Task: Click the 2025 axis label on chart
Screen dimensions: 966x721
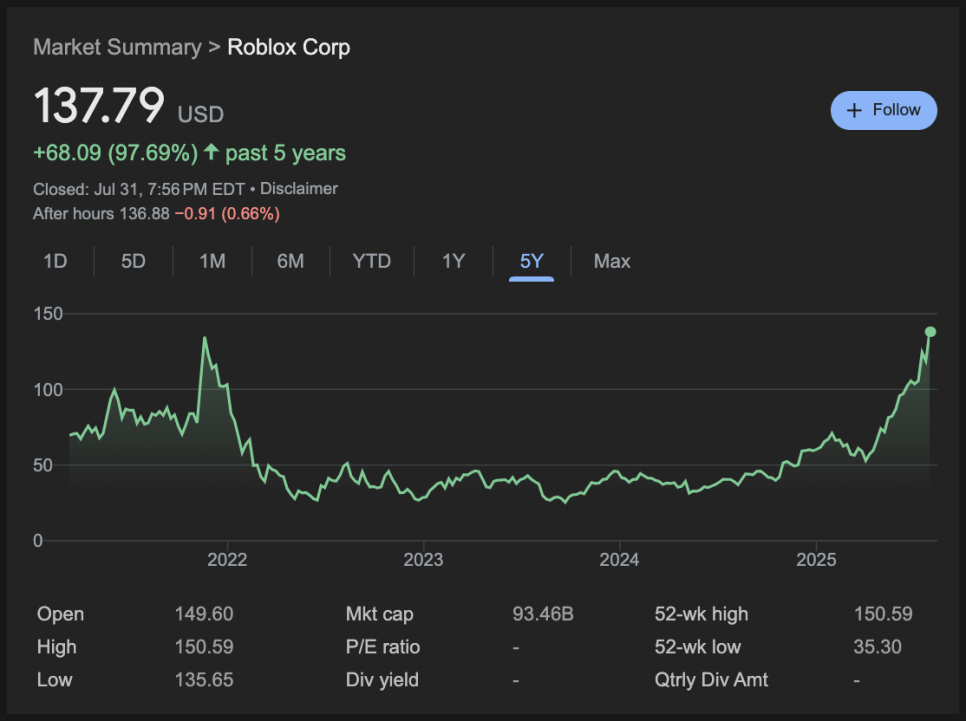Action: [816, 560]
